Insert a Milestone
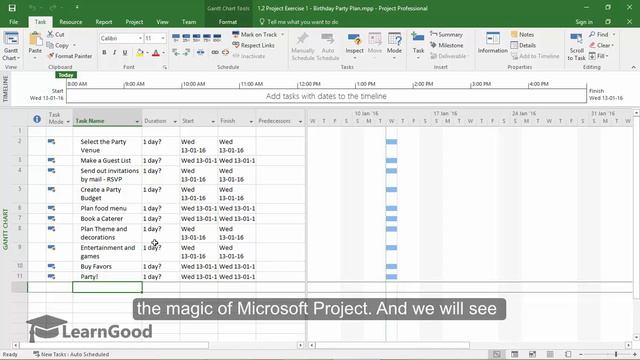Screen dimensions: 640x360 [447, 45]
